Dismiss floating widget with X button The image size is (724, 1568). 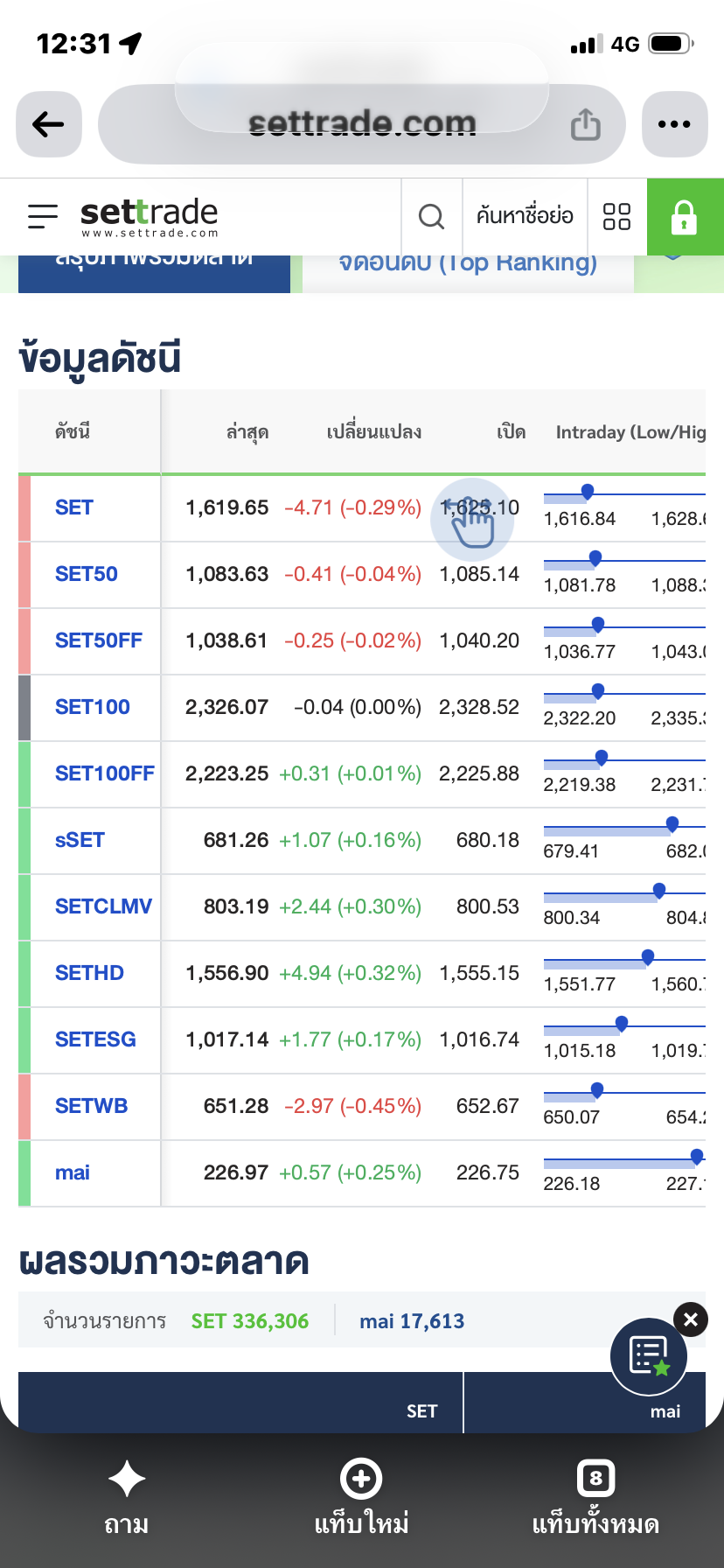[691, 1319]
